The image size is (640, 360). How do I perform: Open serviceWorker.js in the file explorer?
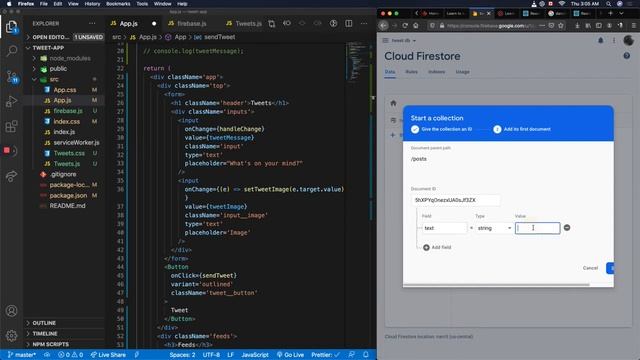point(76,142)
